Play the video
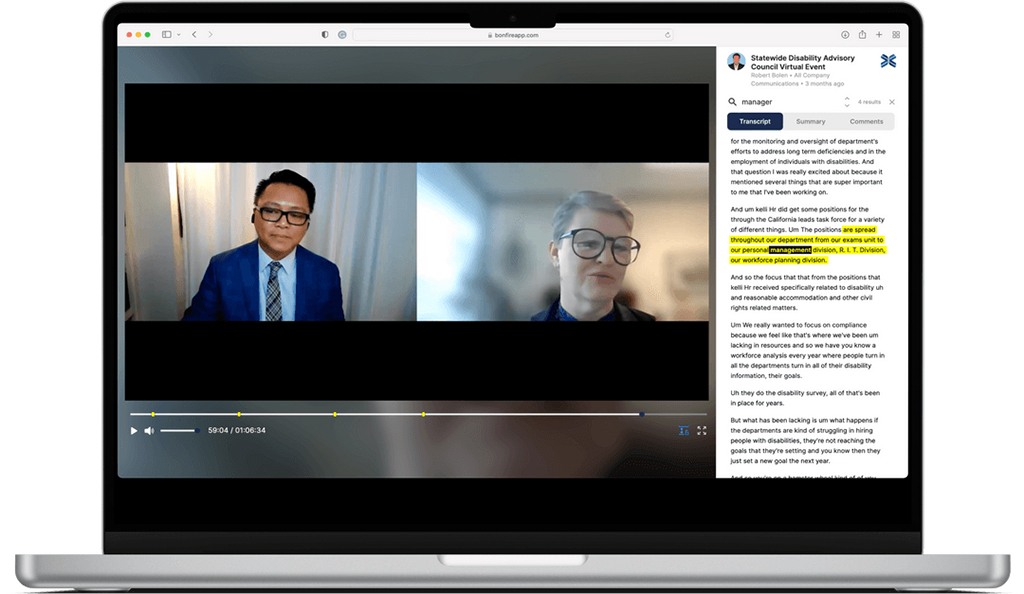The width and height of the screenshot is (1024, 594). pyautogui.click(x=134, y=431)
